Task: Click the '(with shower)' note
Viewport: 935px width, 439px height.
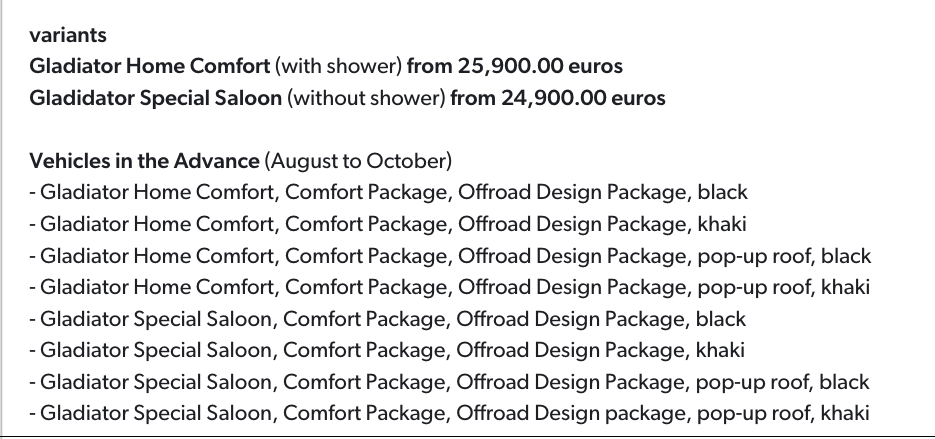Action: tap(337, 67)
